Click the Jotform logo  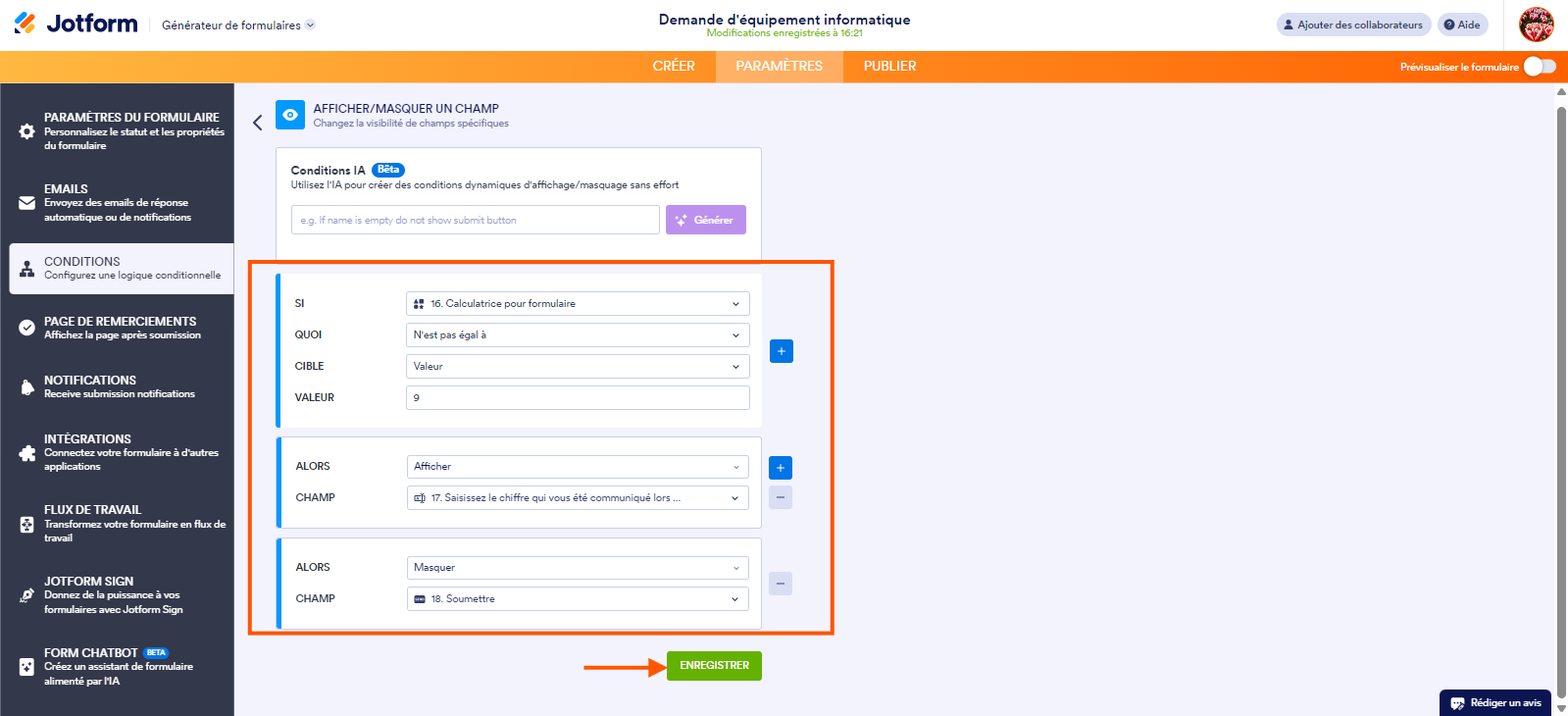76,24
